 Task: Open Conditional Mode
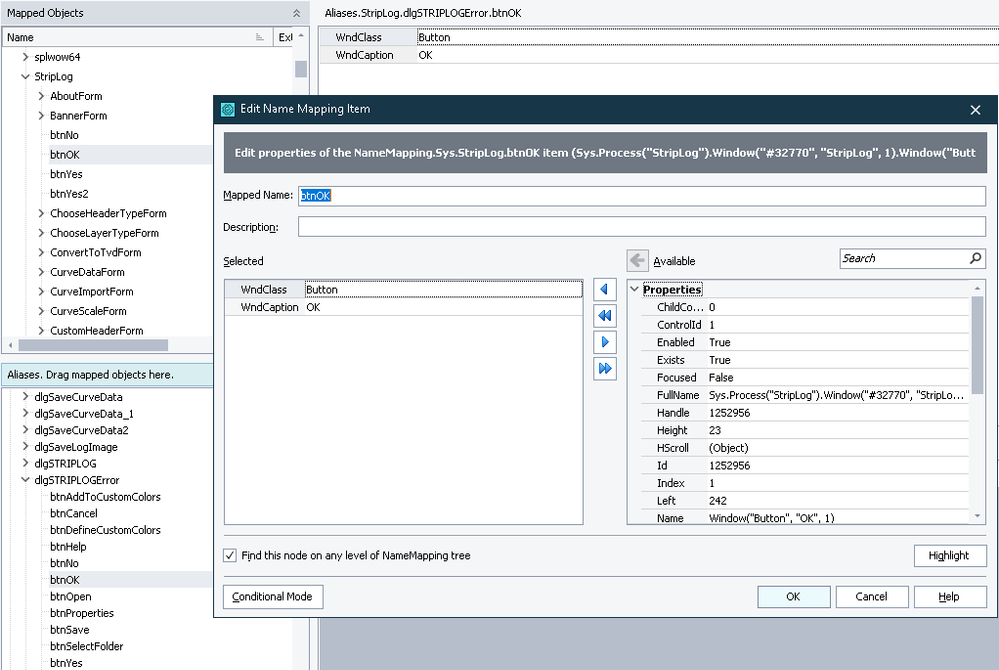(272, 597)
